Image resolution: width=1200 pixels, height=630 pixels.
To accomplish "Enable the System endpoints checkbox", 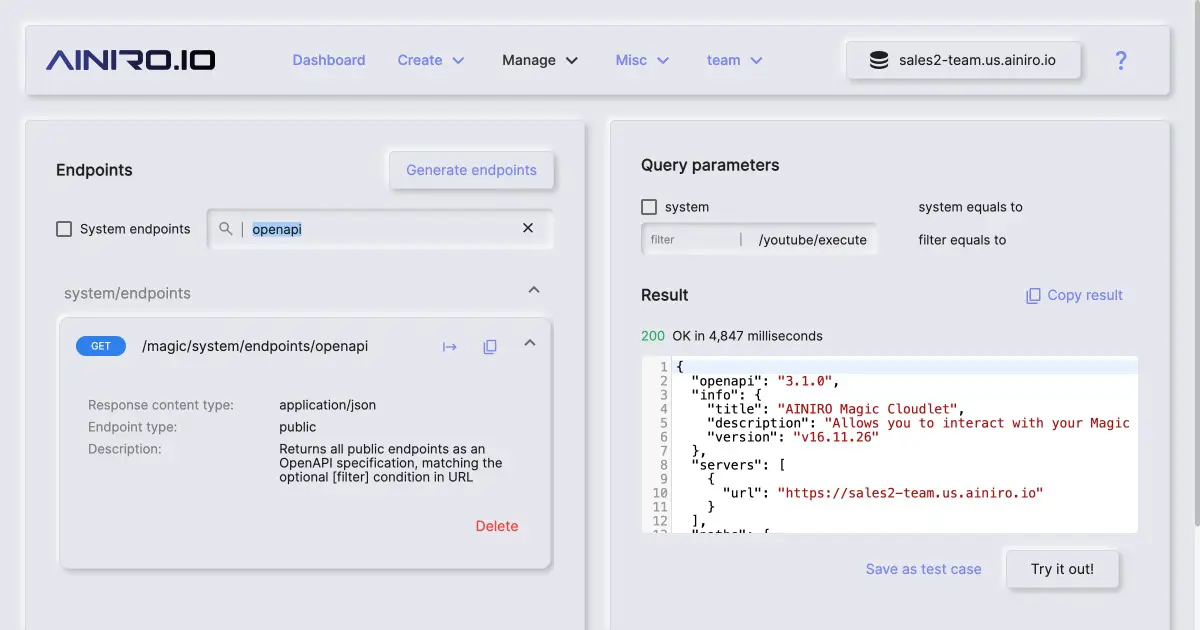I will coord(63,229).
